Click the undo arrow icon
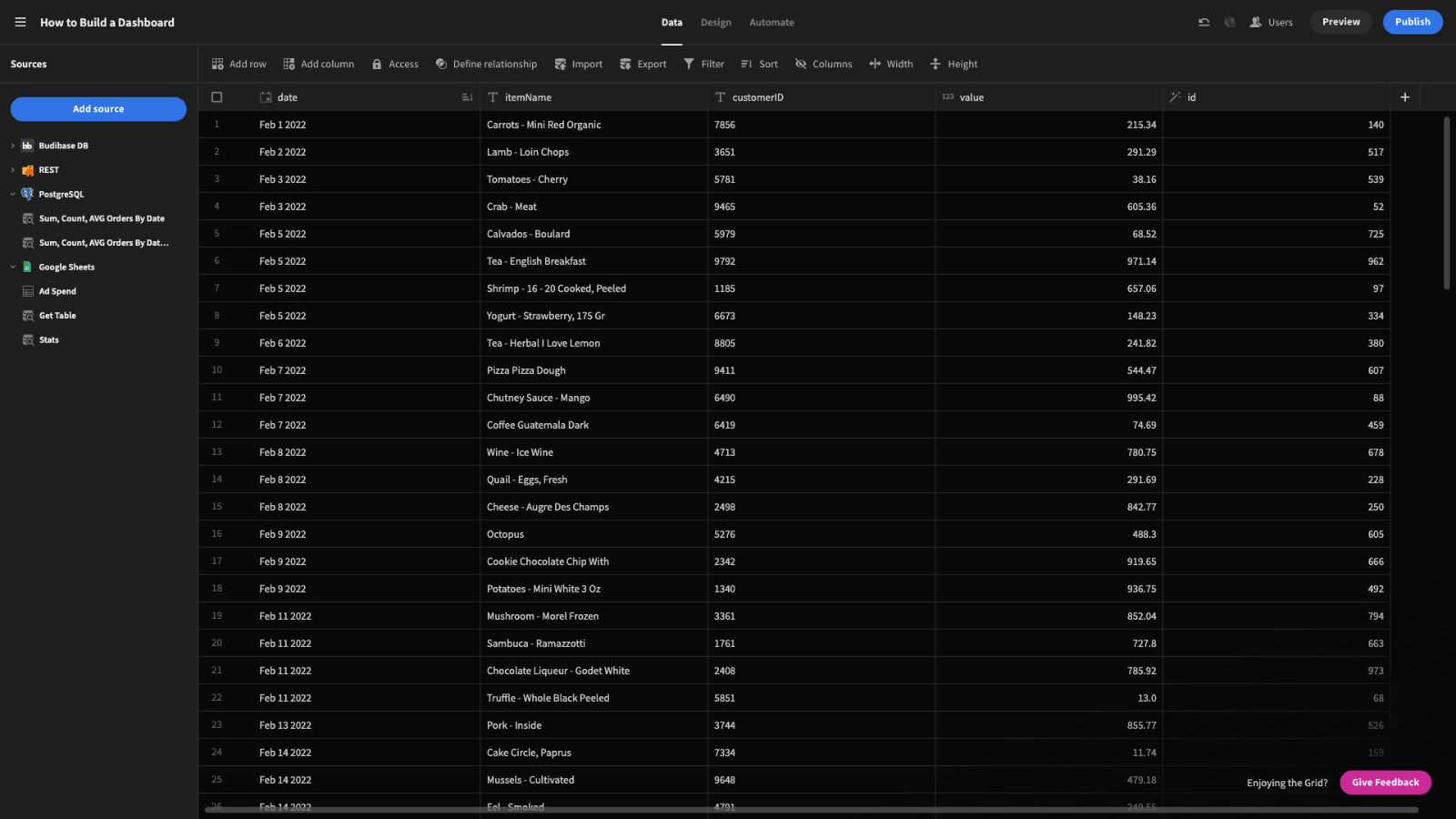The width and height of the screenshot is (1456, 819). (x=1204, y=22)
